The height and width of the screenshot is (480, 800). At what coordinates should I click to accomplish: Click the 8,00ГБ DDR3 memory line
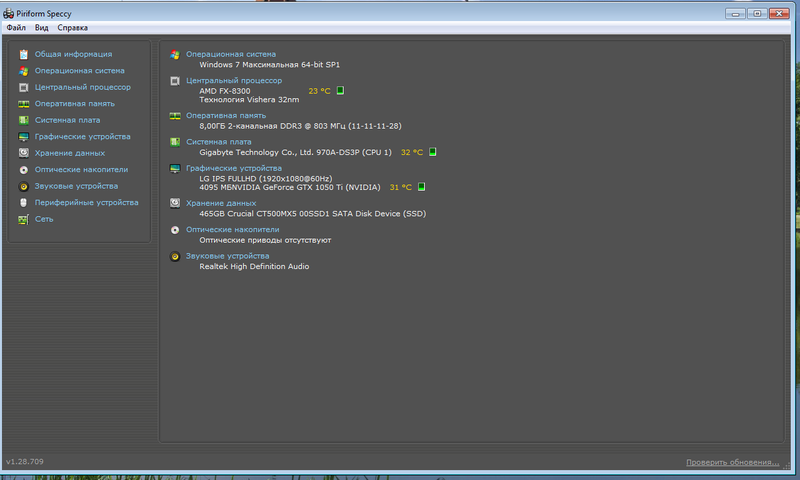click(300, 126)
